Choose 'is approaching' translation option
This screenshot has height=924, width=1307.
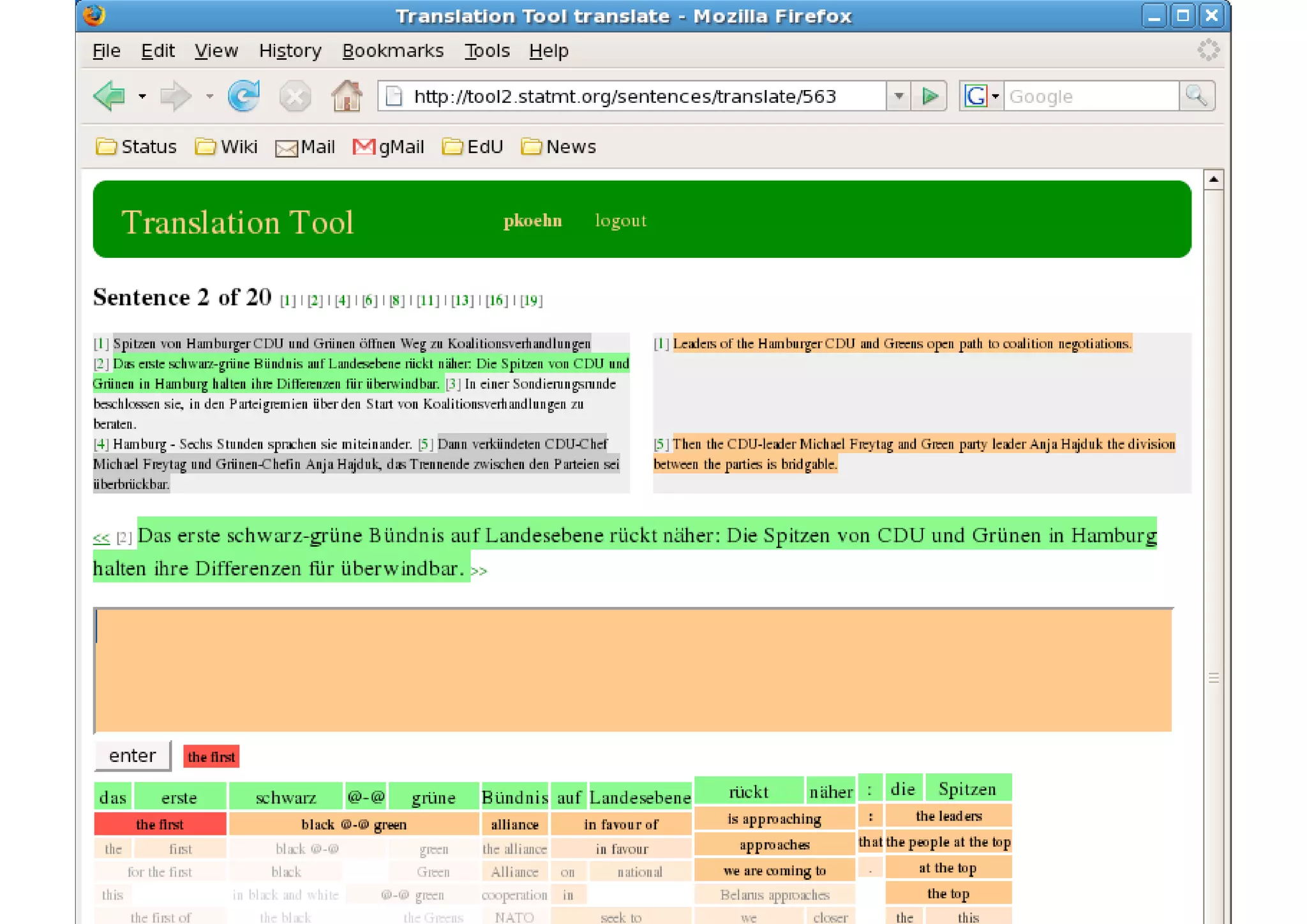(773, 819)
